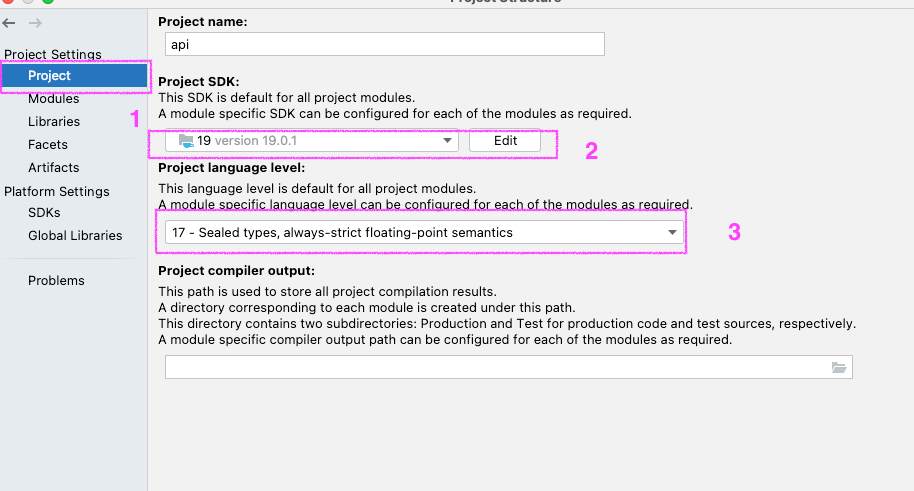Browse compiler output folder icon
The width and height of the screenshot is (914, 491).
coord(838,367)
